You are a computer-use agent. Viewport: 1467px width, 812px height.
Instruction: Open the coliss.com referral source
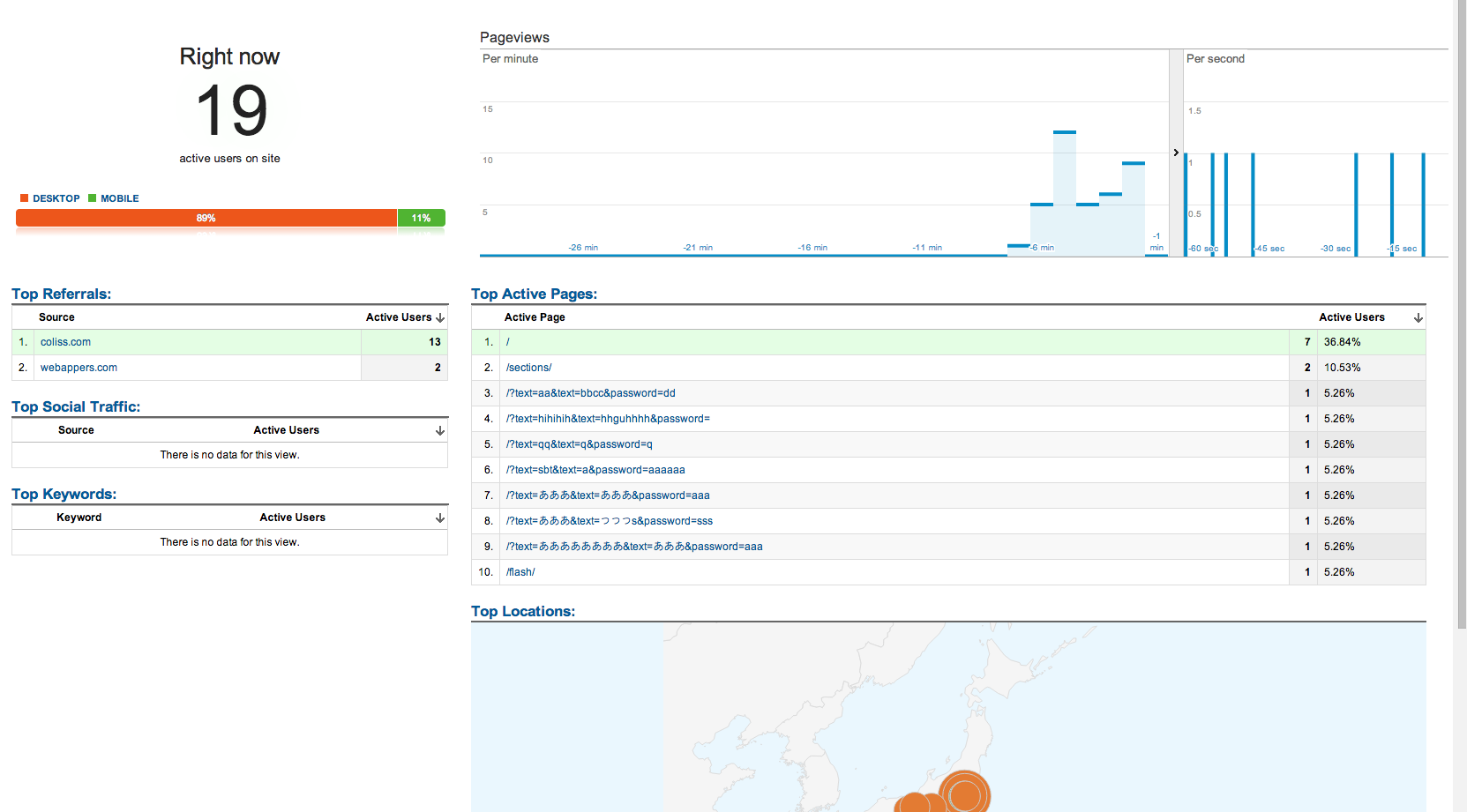click(x=65, y=342)
